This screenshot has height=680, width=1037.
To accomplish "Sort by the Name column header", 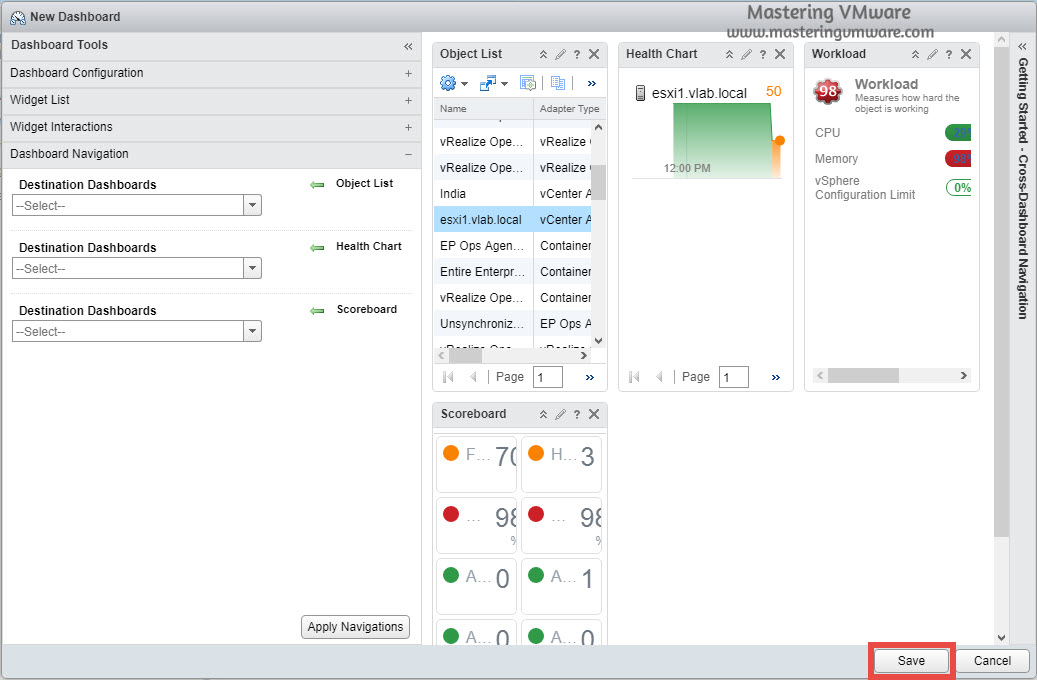I will tap(483, 108).
